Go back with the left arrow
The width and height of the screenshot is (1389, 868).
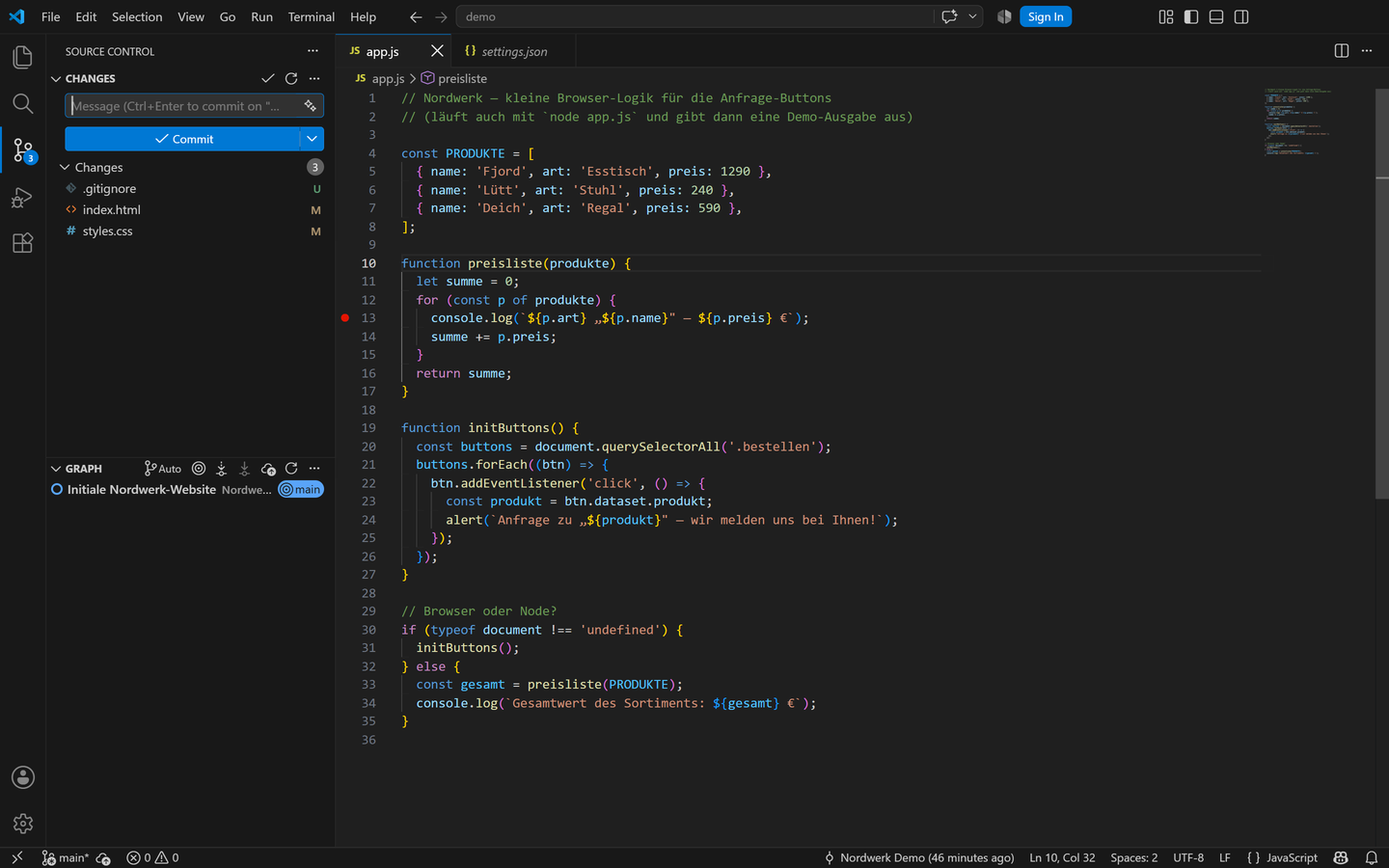point(416,16)
